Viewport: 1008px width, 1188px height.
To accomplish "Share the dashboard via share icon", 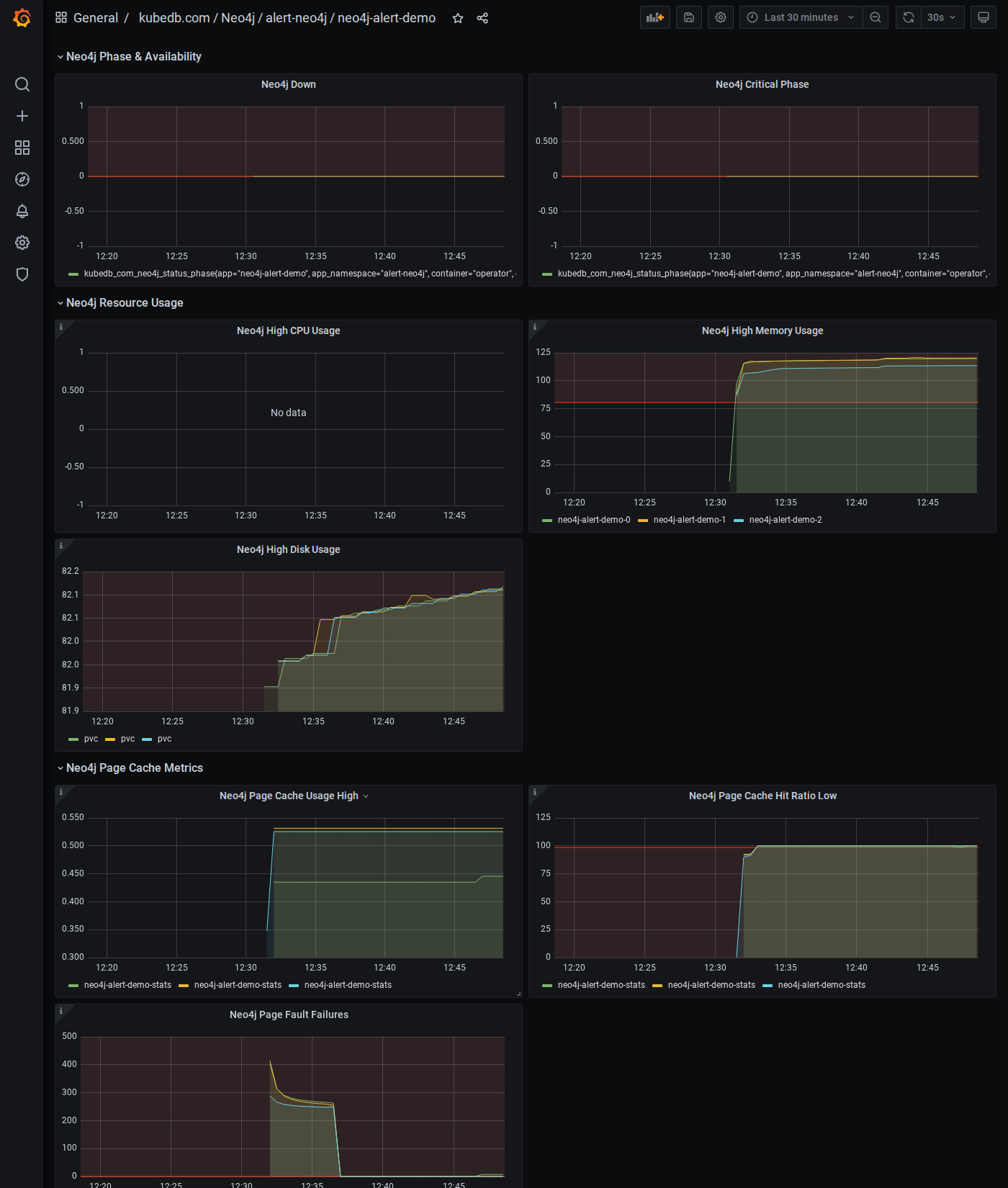I will [482, 18].
